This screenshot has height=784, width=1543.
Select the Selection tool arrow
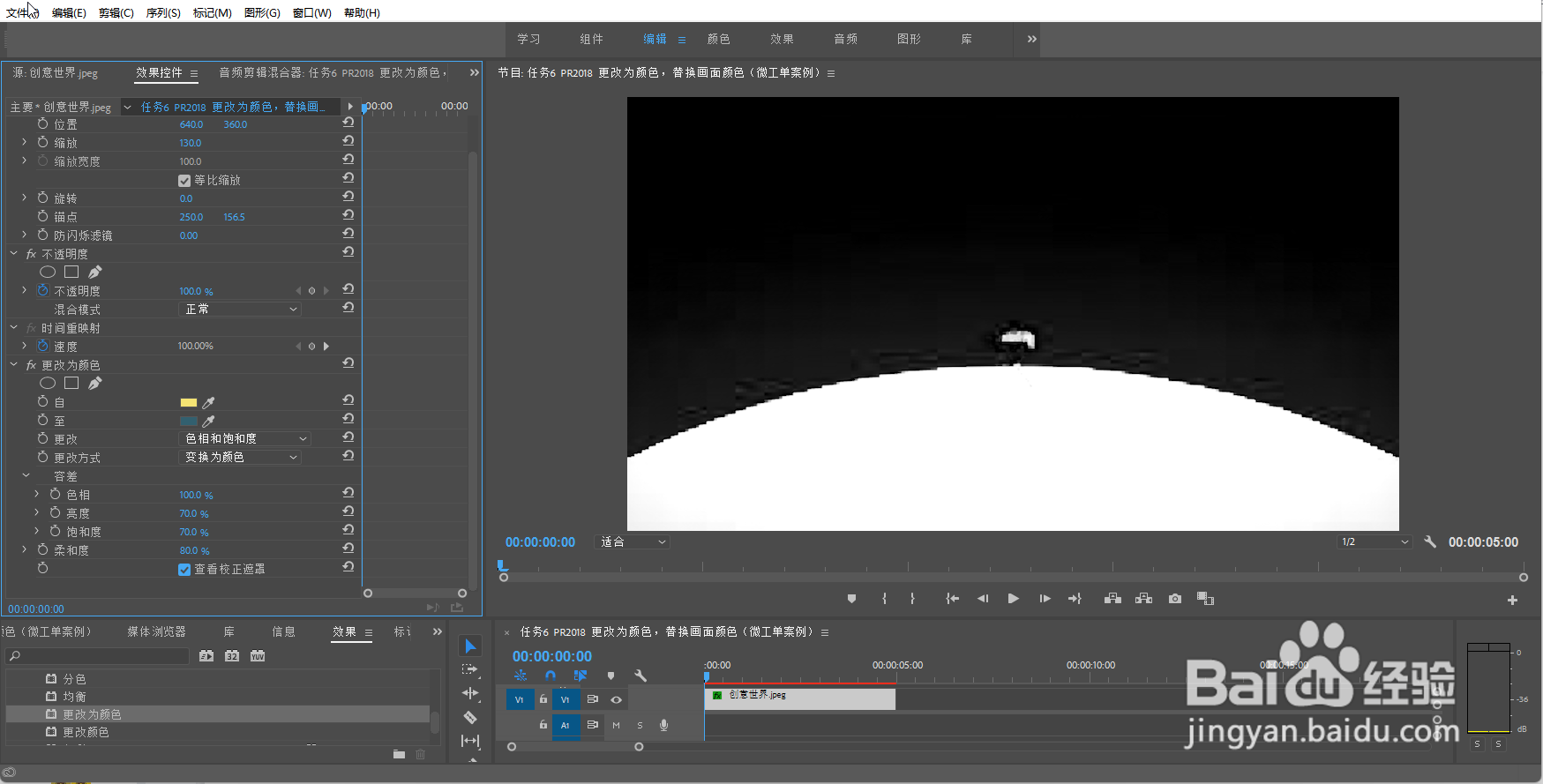coord(470,646)
